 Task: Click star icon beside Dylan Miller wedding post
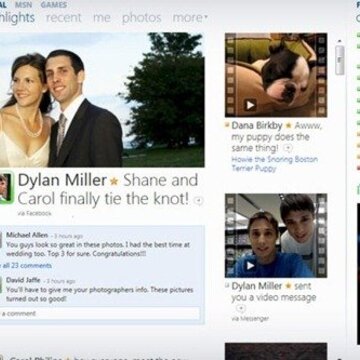tap(114, 181)
